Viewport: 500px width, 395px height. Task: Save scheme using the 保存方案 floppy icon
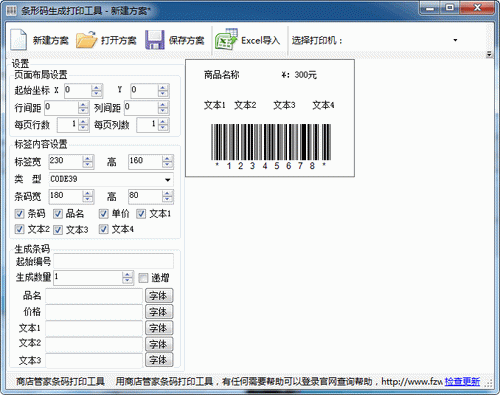(155, 40)
